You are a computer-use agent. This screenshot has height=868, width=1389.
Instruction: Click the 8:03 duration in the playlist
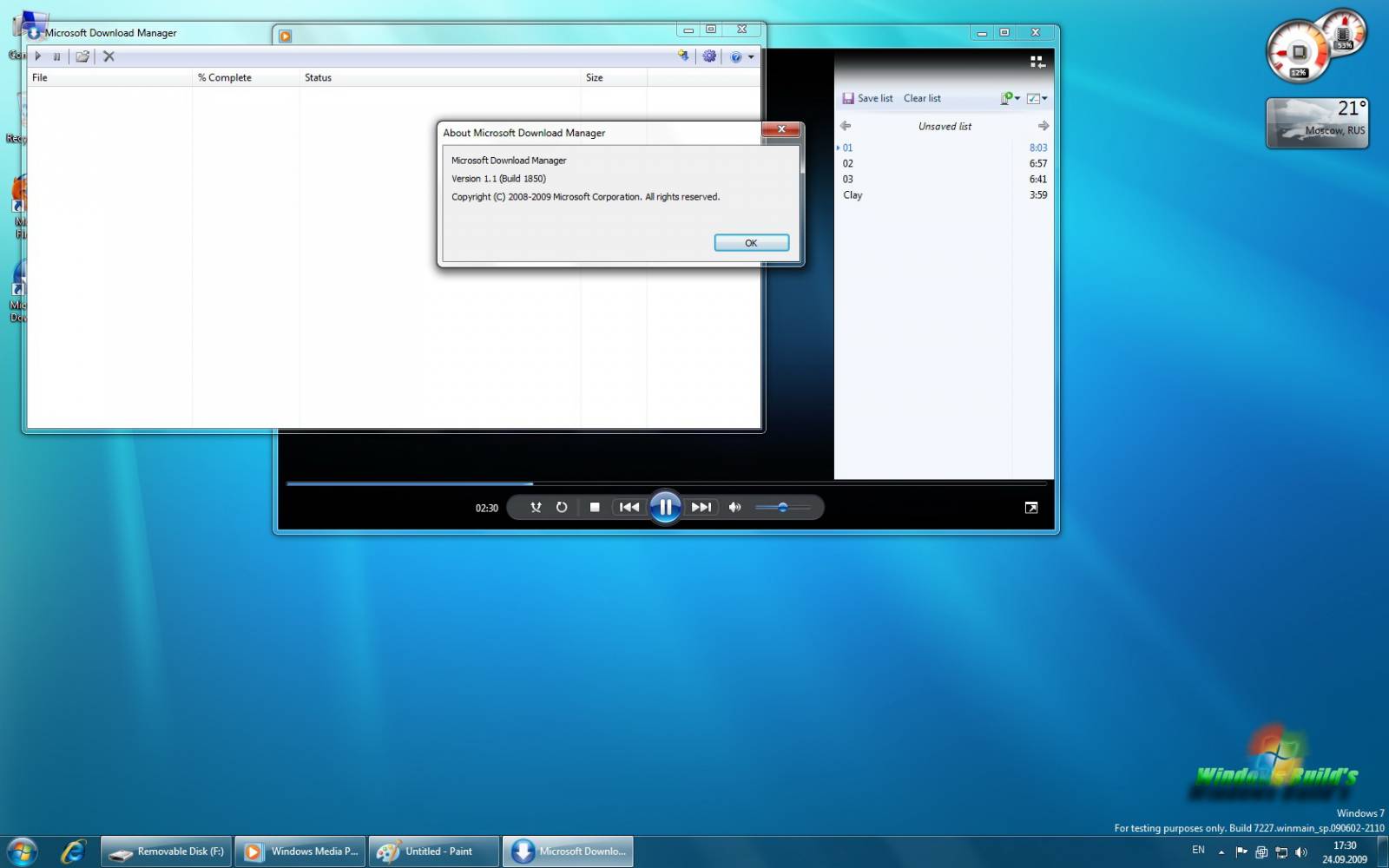tap(1038, 148)
